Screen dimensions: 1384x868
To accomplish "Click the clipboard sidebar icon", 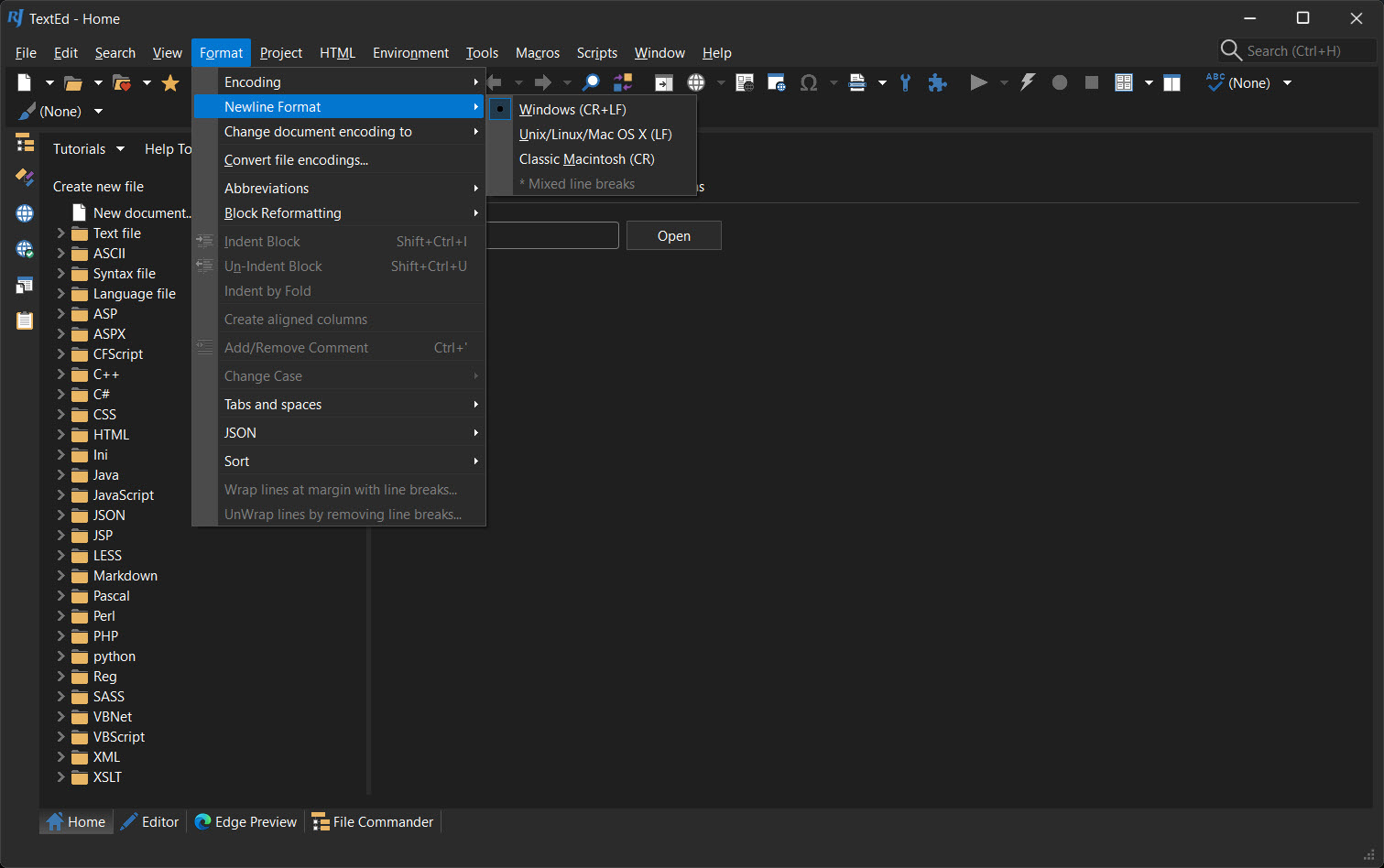I will point(25,320).
